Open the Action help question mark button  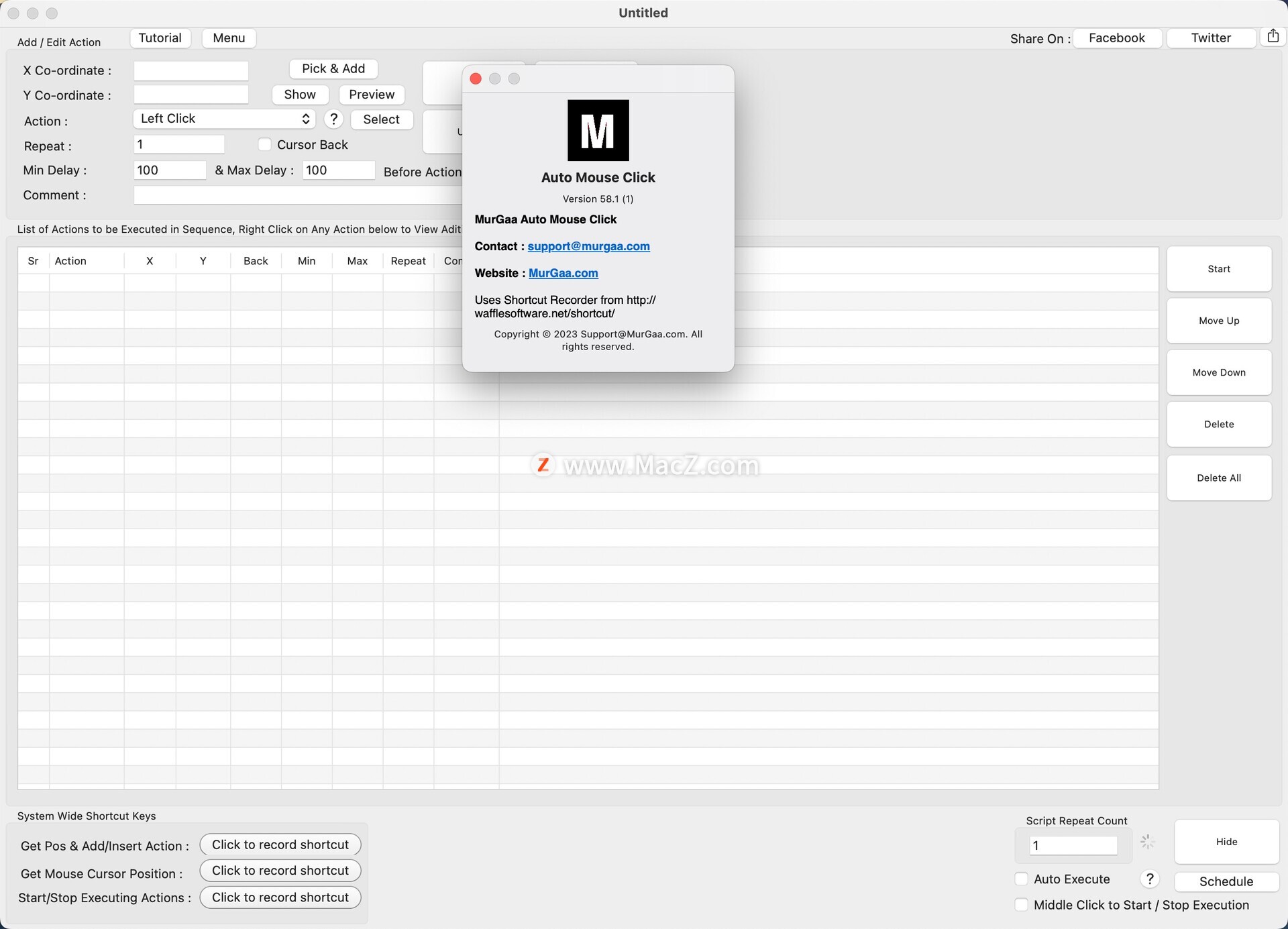(333, 119)
